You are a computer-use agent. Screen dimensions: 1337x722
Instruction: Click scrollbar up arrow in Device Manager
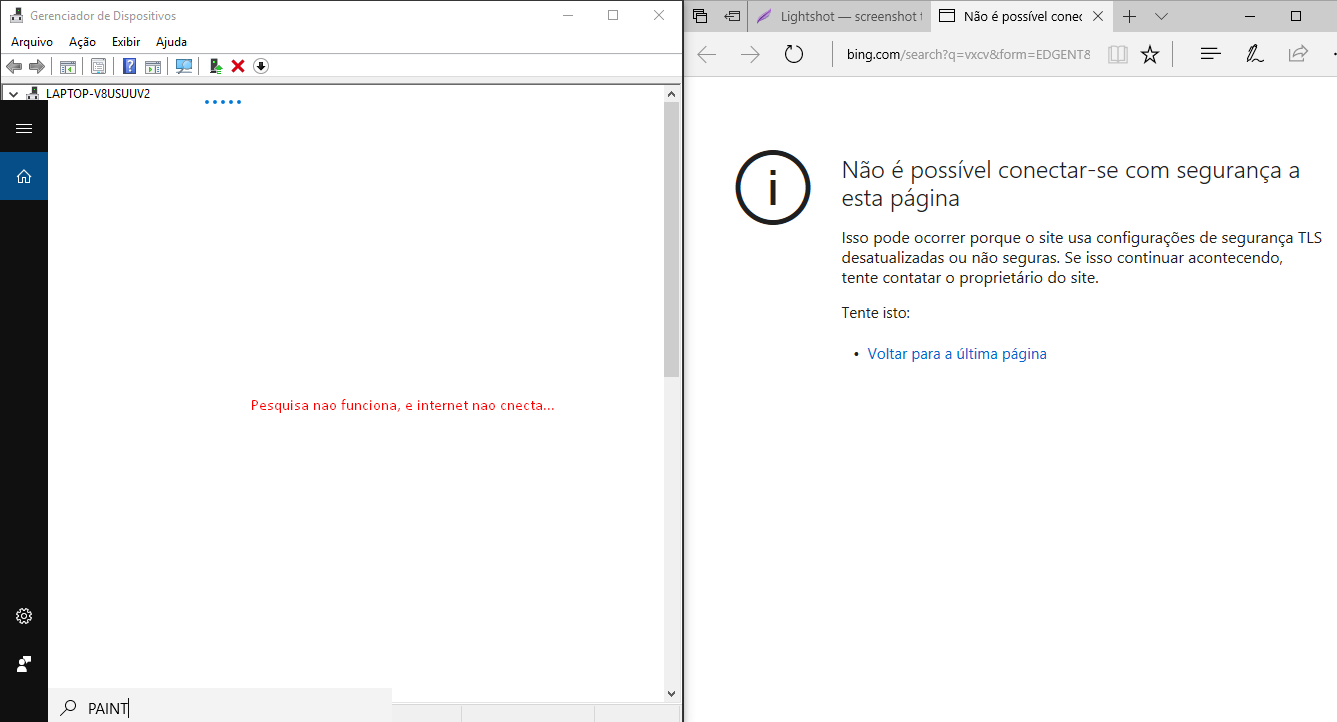[671, 93]
